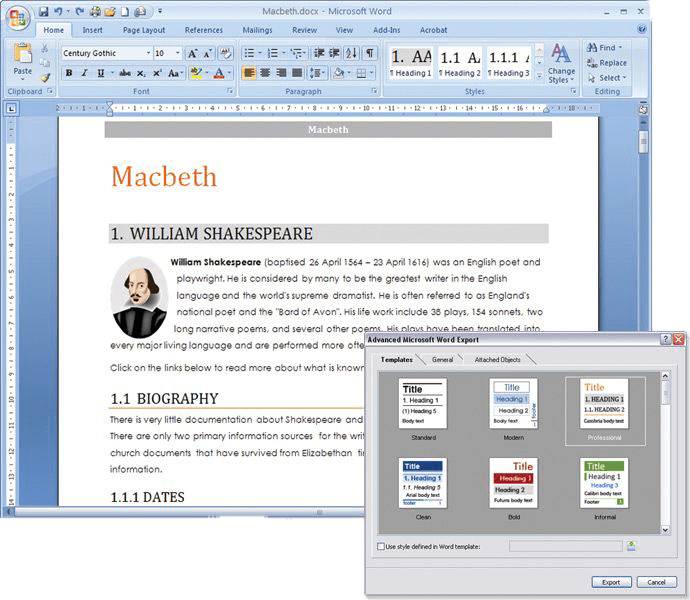This screenshot has height=600, width=690.
Task: Center the paragraph text
Action: pos(265,73)
